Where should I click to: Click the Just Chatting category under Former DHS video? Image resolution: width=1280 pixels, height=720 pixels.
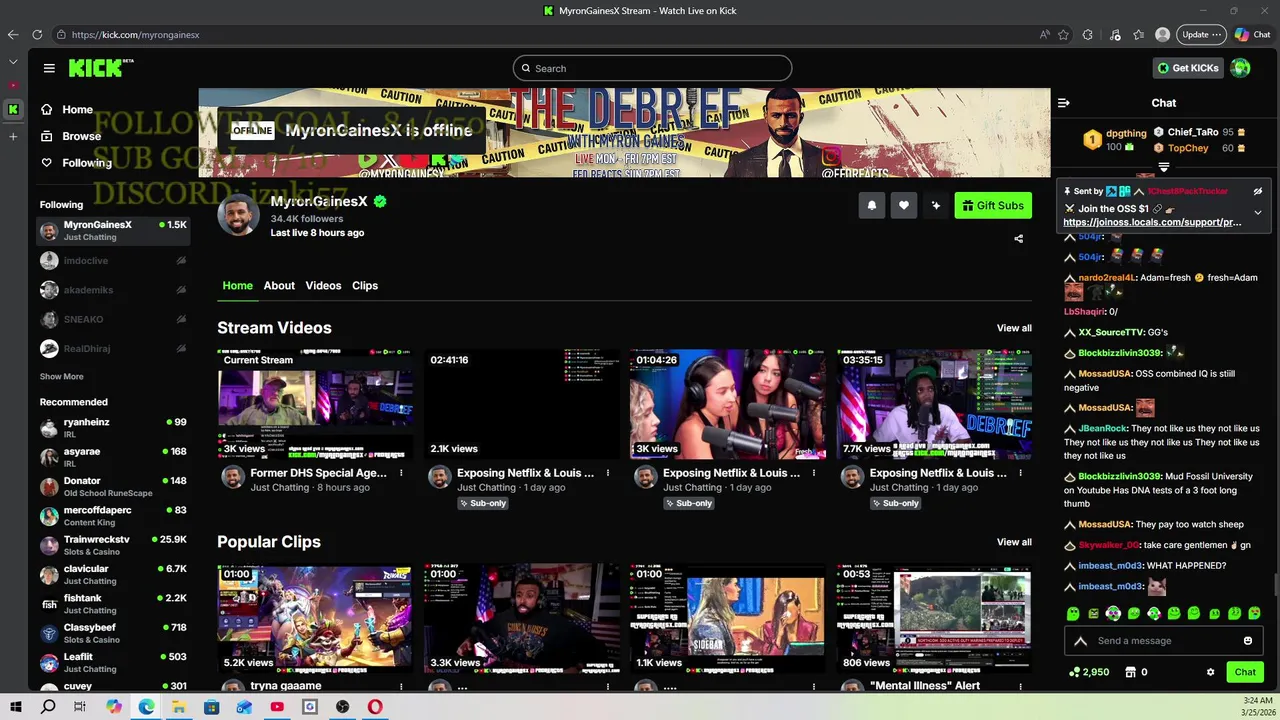coord(279,488)
